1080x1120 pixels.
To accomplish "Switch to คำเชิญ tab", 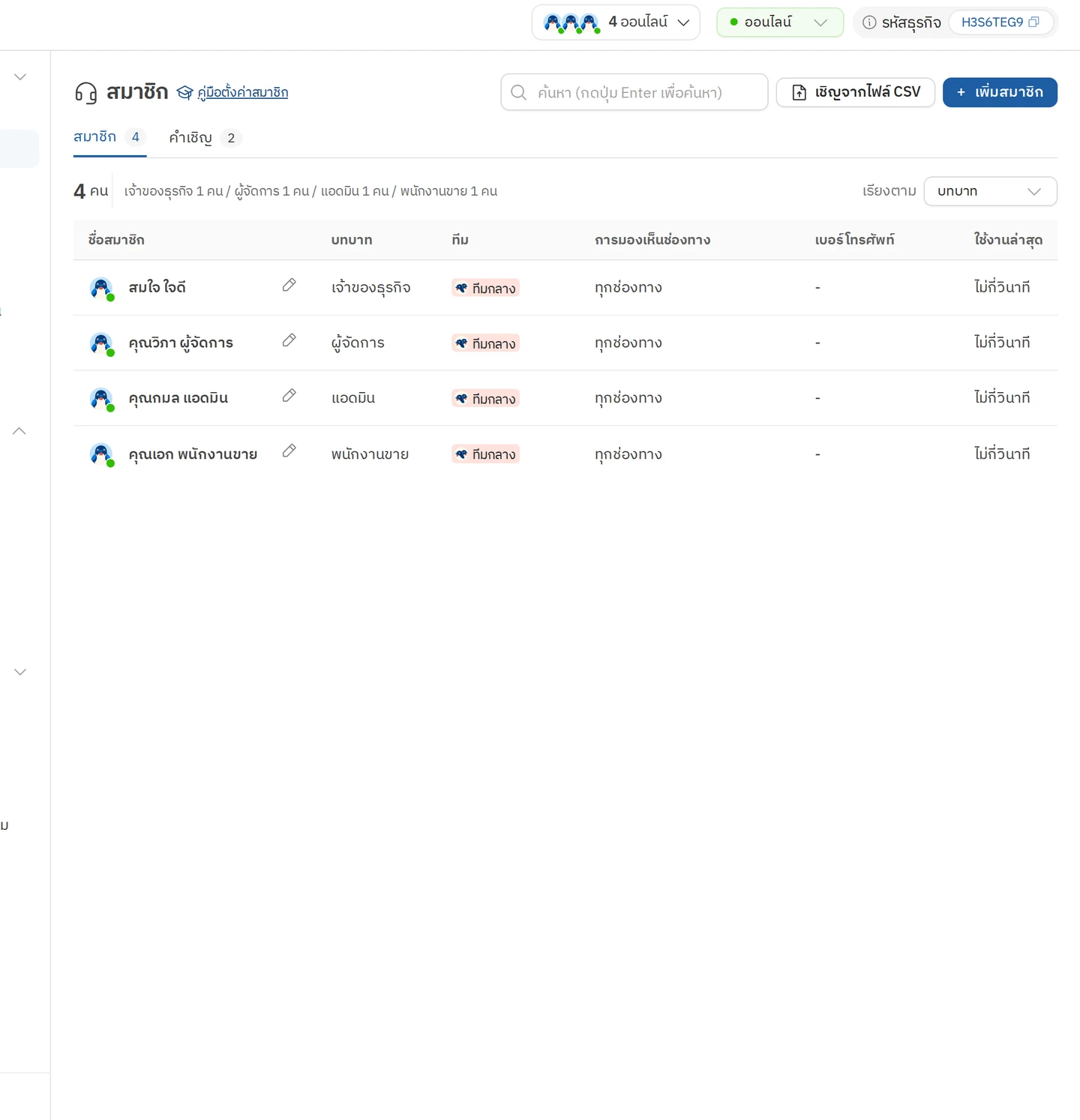I will (204, 138).
